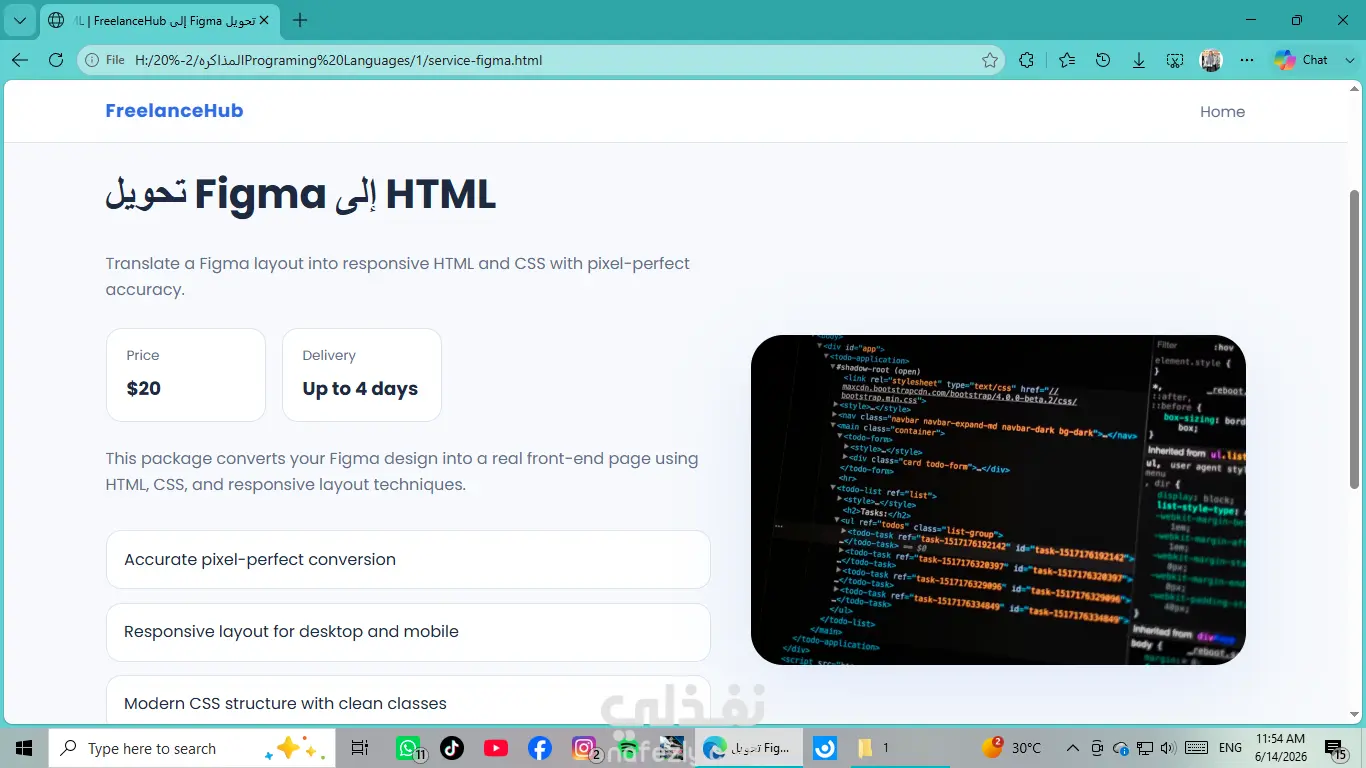Select 'Modern CSS structure with clean classes' item
This screenshot has width=1366, height=768.
[x=408, y=700]
